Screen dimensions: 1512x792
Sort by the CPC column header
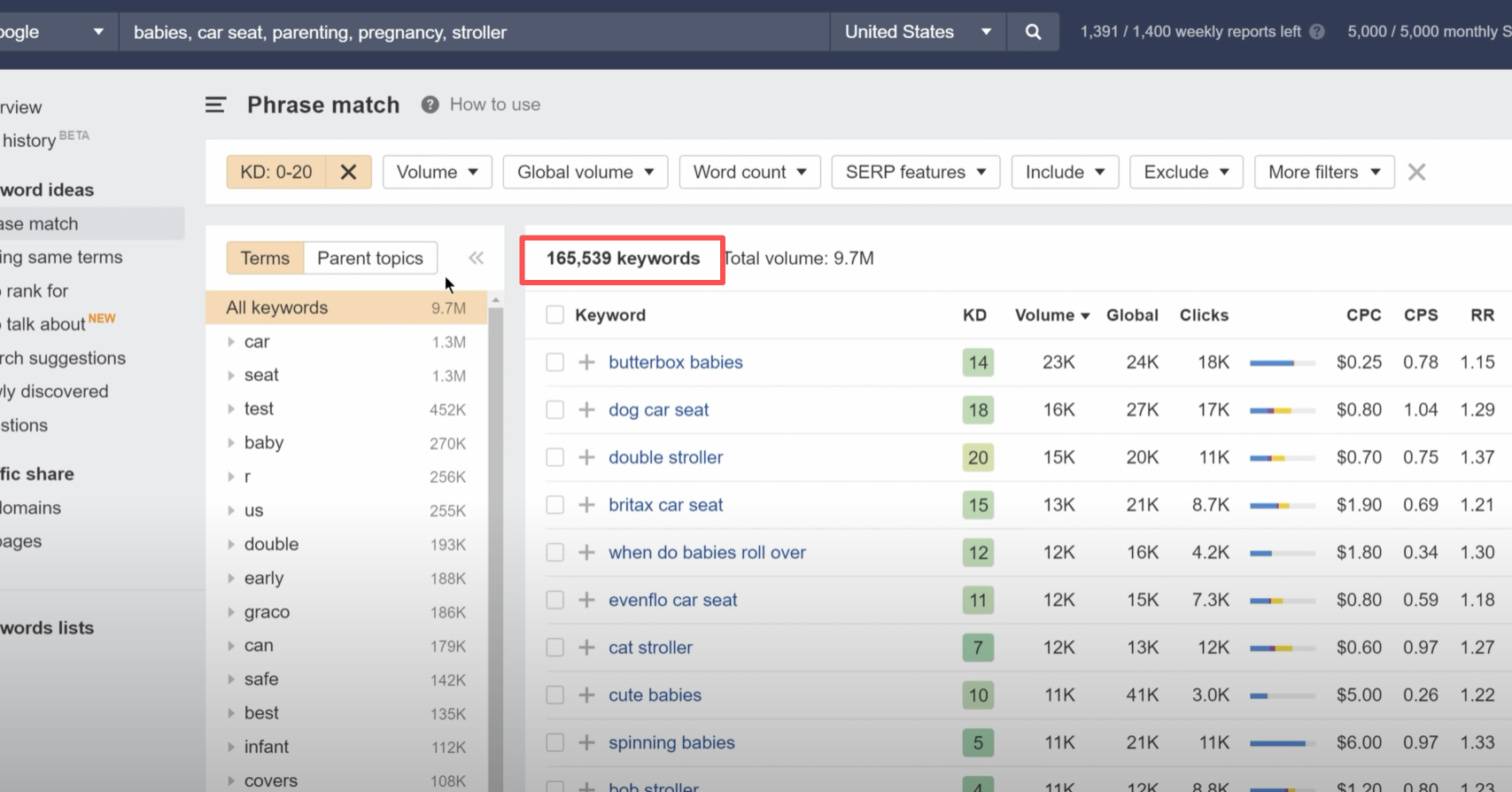[x=1363, y=314]
